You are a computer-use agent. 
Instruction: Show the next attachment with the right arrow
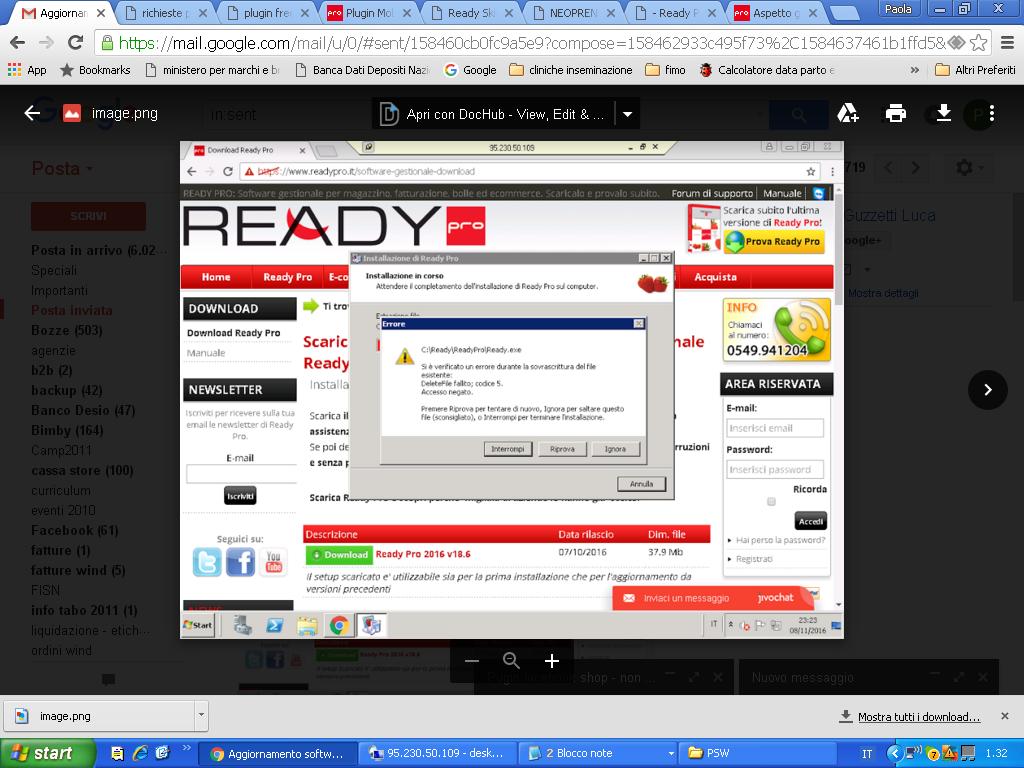(987, 390)
